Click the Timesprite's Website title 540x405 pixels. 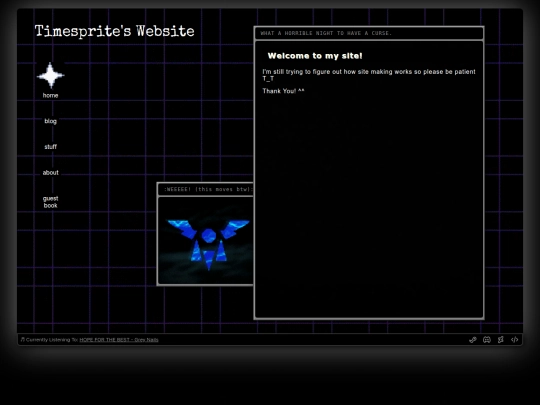tap(114, 31)
